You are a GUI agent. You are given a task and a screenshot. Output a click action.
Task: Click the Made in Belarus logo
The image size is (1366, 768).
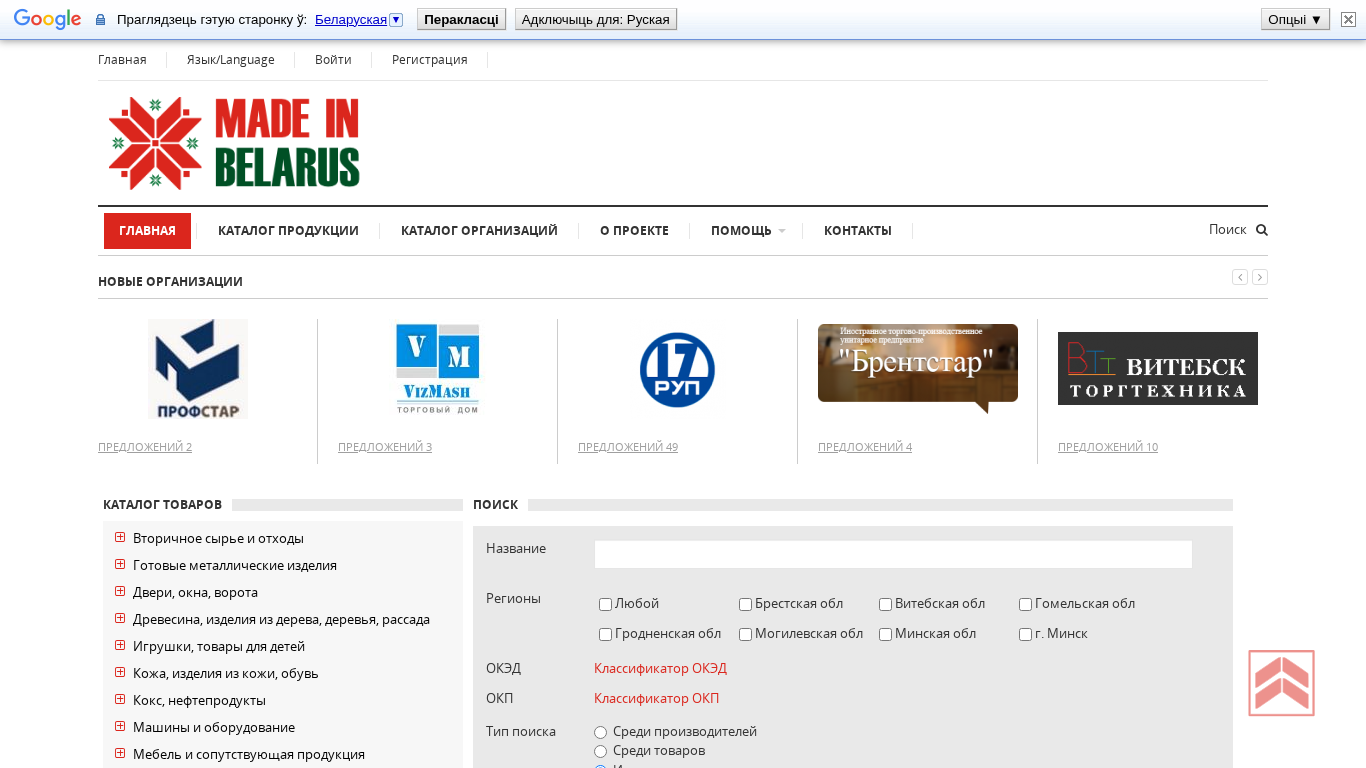tap(234, 143)
